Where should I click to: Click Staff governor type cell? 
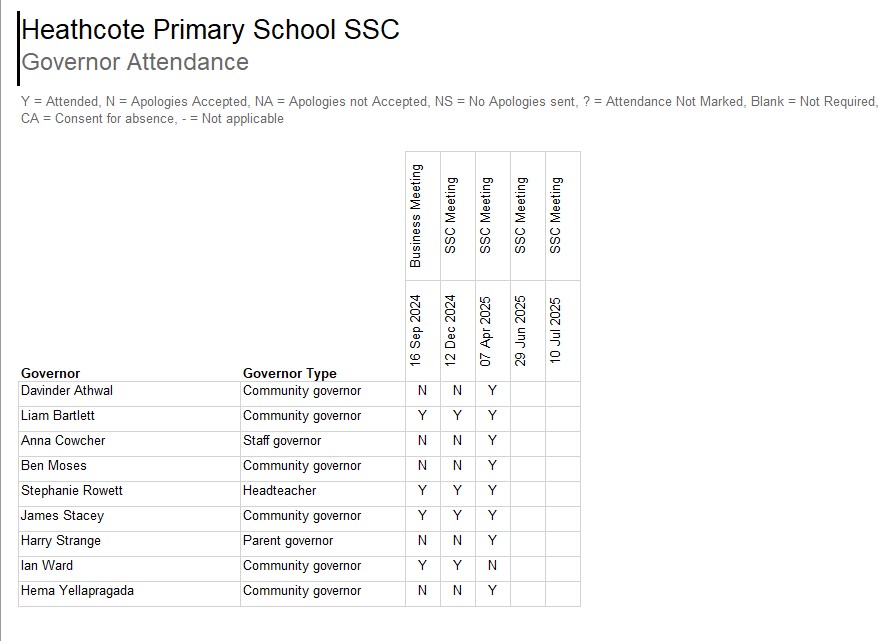point(282,441)
